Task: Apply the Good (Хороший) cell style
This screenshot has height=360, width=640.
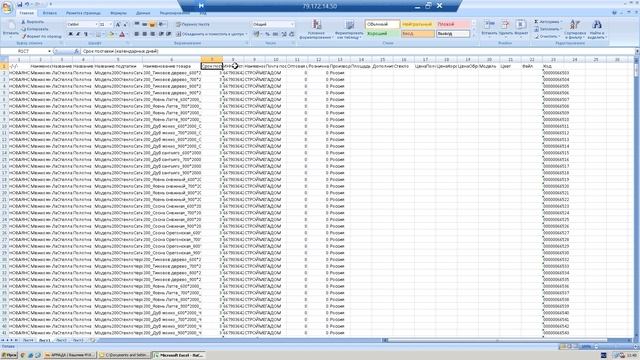Action: (x=382, y=33)
